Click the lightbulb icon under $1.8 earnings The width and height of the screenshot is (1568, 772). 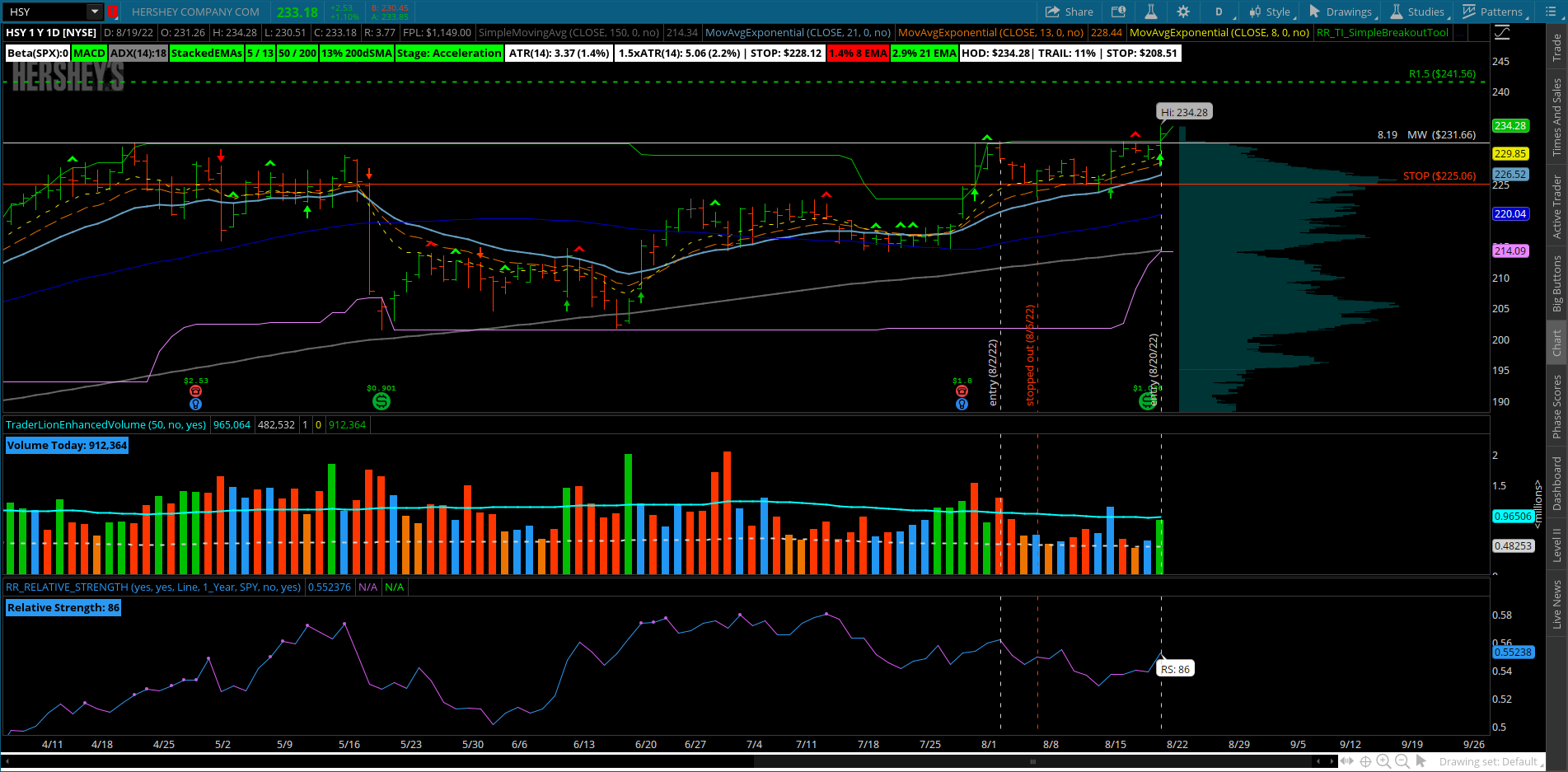[x=962, y=404]
